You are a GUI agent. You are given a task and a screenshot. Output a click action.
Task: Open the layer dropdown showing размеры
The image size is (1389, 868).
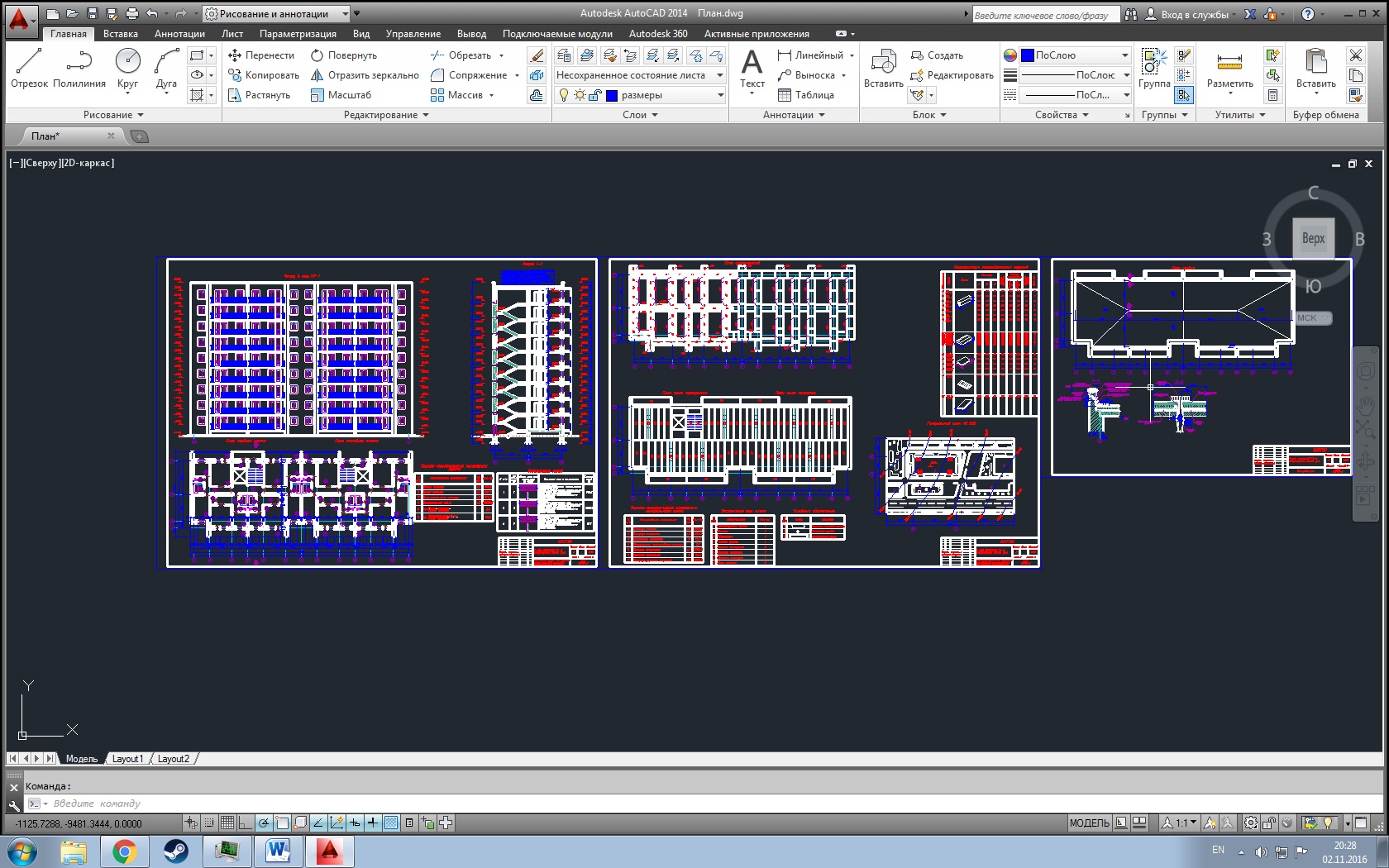tap(641, 95)
